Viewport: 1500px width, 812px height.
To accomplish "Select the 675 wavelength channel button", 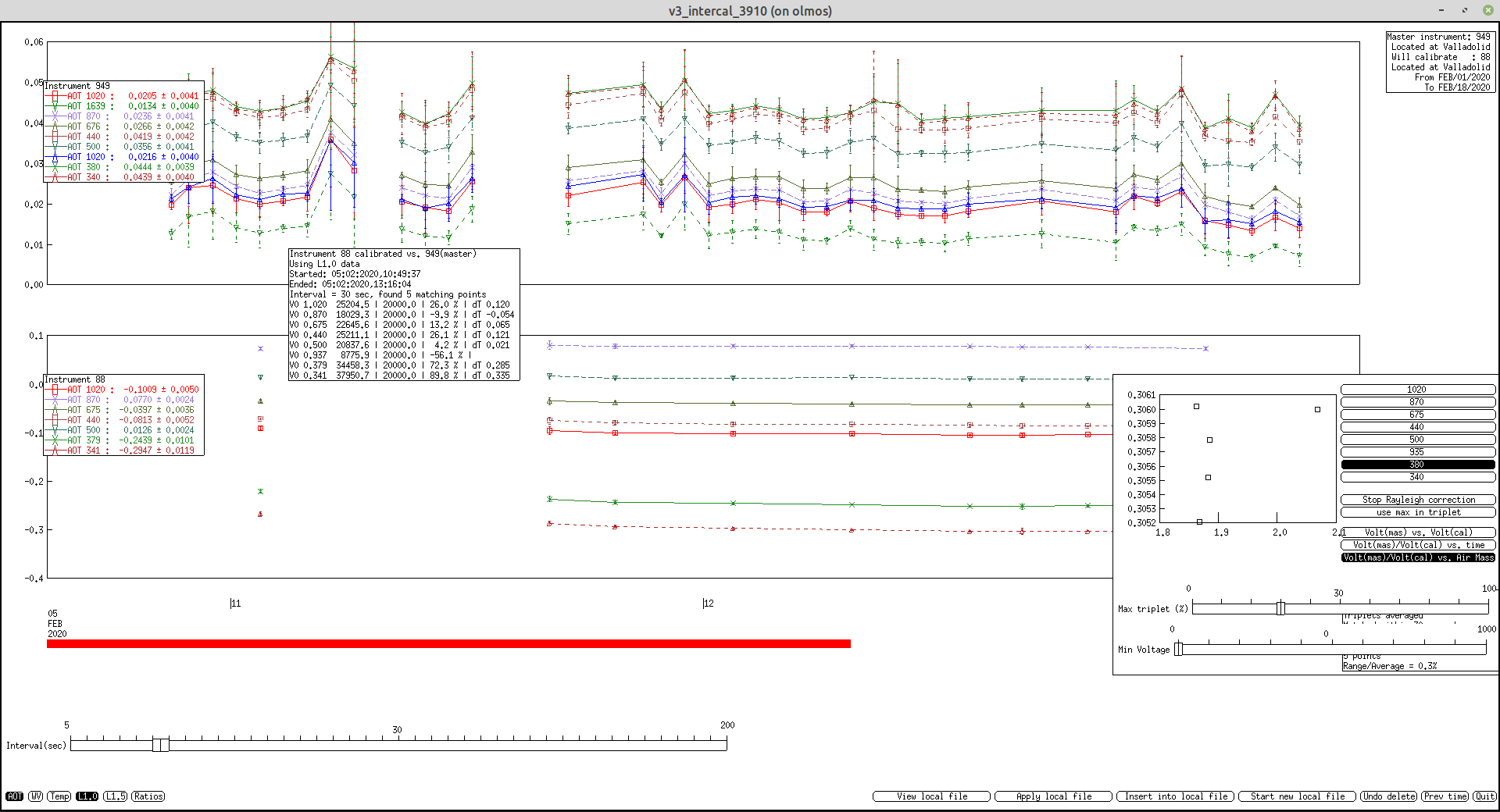I will (x=1417, y=415).
